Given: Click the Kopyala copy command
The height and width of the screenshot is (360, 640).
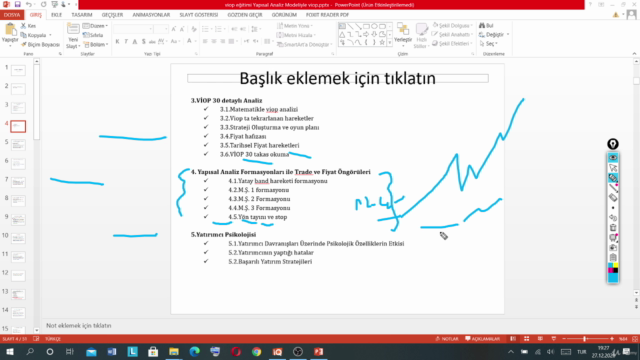Looking at the screenshot, I should point(36,35).
